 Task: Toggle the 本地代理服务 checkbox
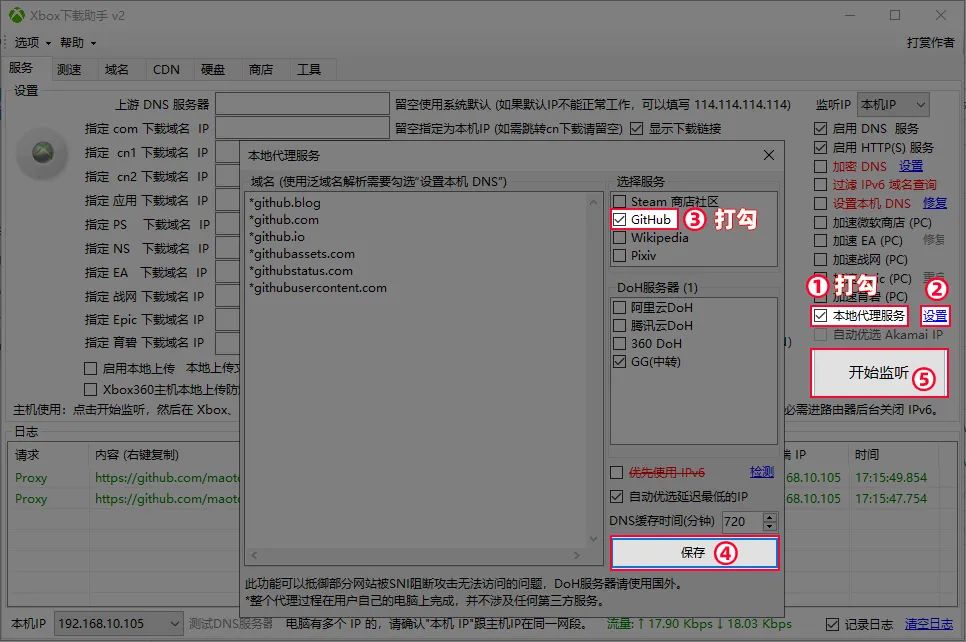coord(821,316)
